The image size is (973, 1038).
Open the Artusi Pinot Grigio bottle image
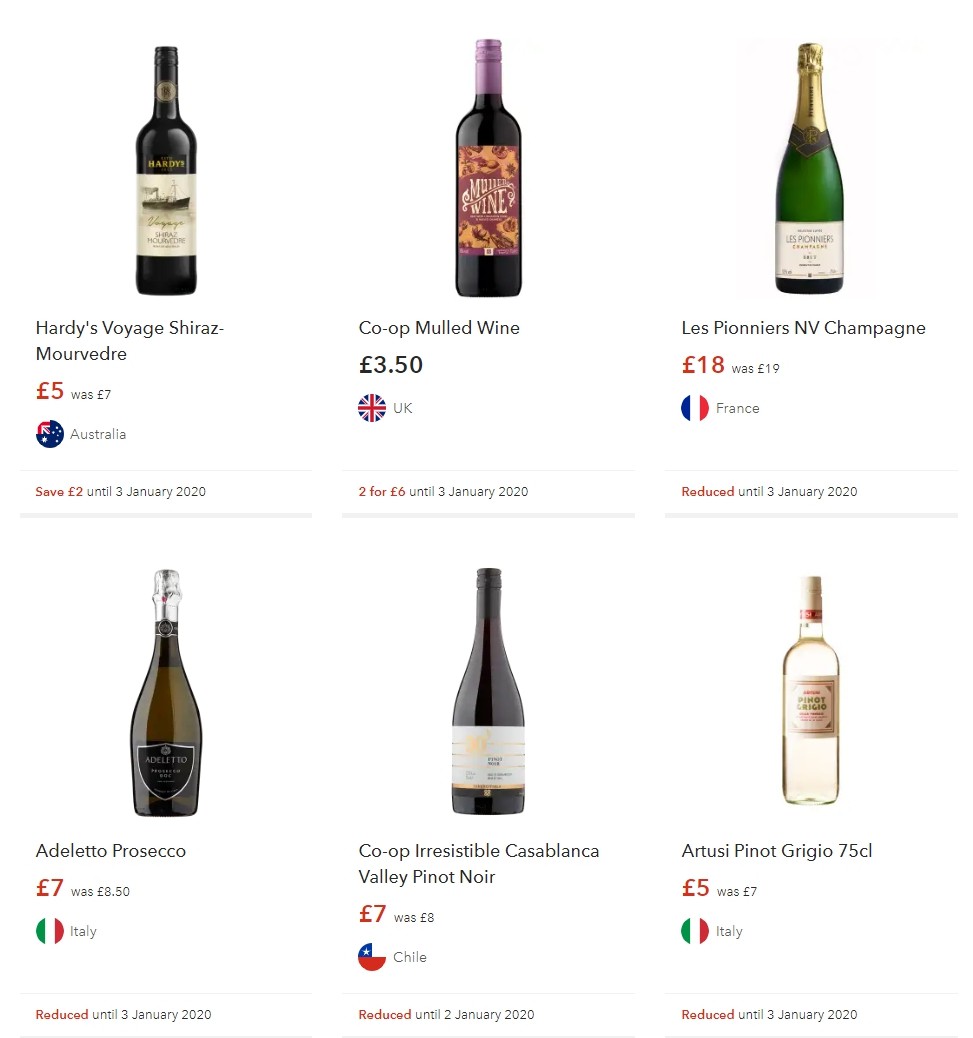[811, 693]
